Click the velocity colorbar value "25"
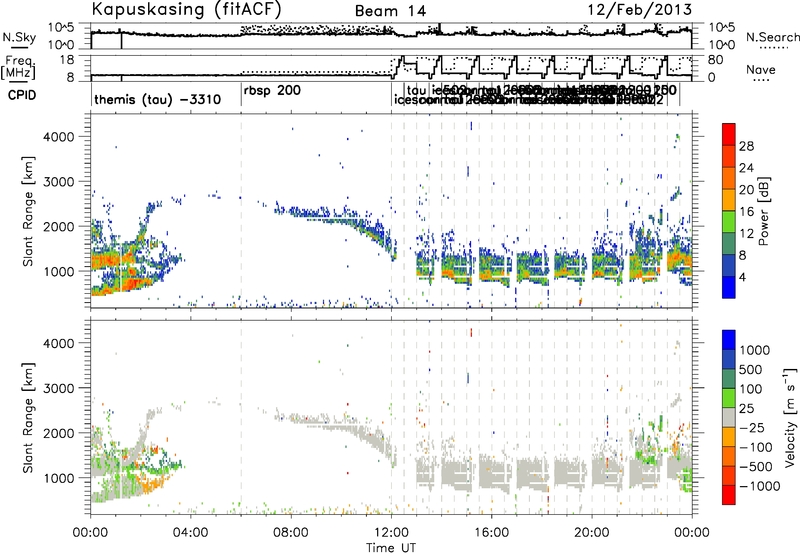Image resolution: width=800 pixels, height=554 pixels. (x=746, y=409)
